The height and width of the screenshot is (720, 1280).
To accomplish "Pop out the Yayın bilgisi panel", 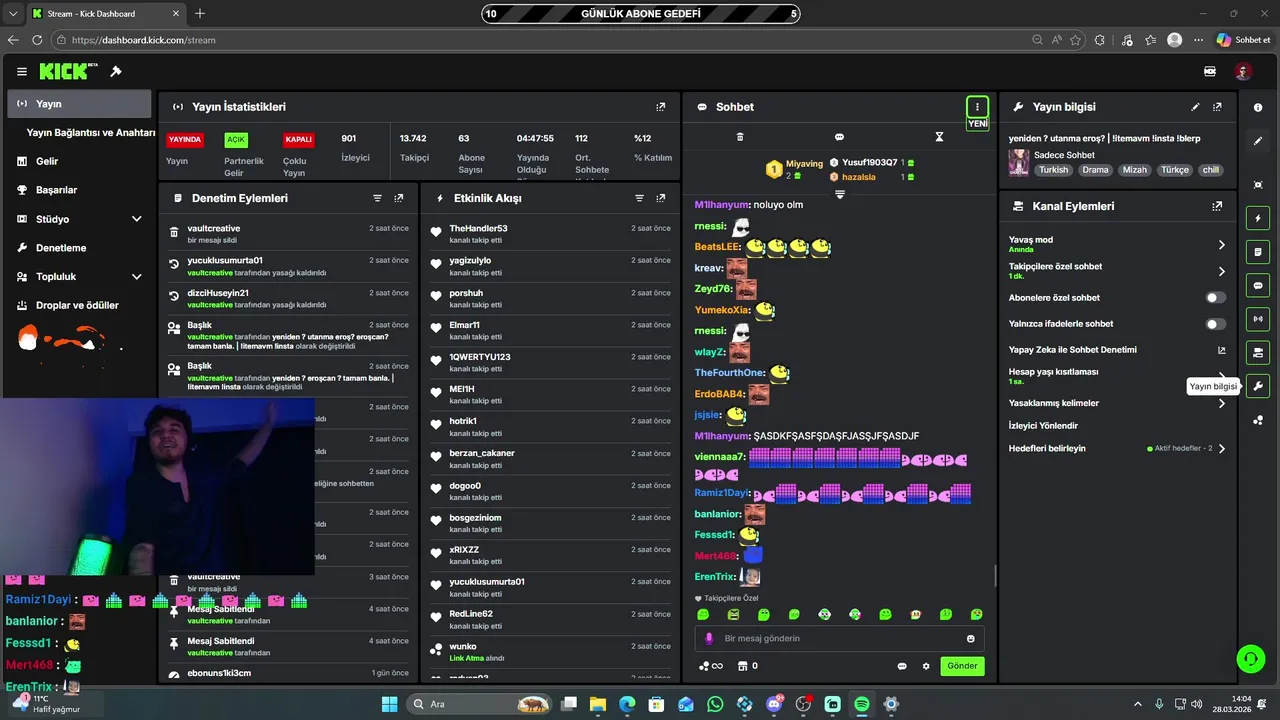I will [1217, 107].
